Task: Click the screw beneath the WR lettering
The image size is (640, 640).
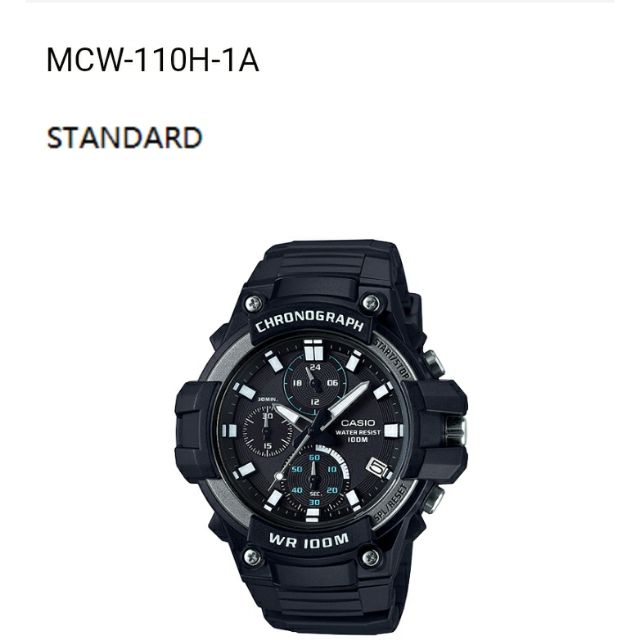Action: click(252, 557)
